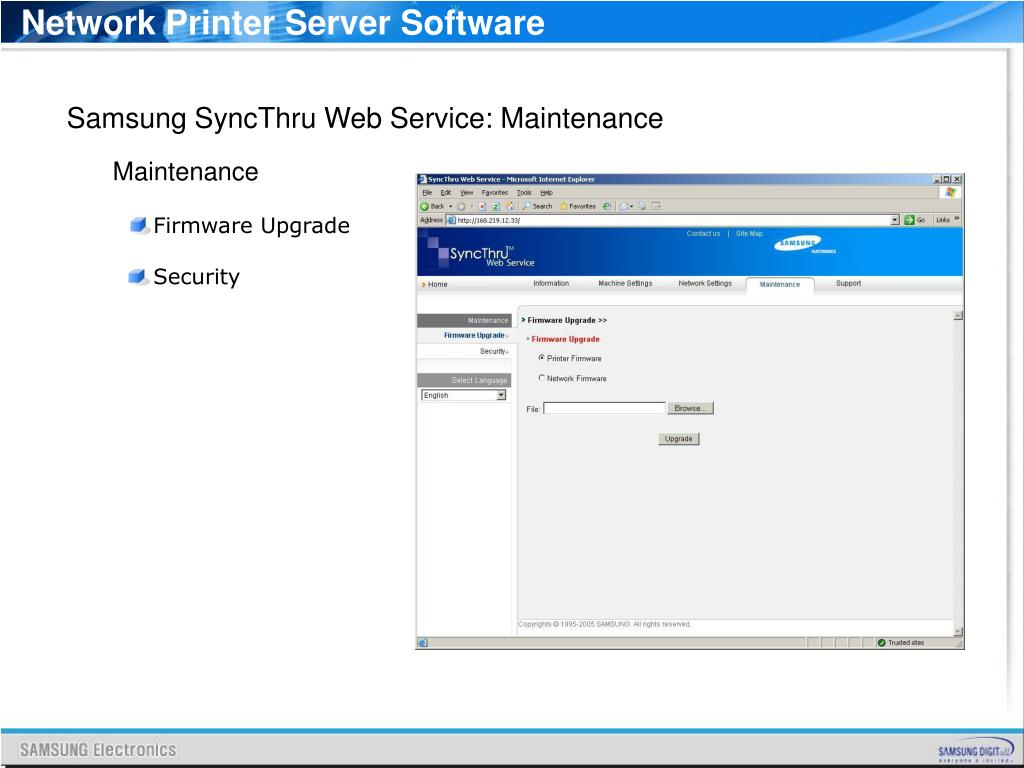Select the Printer Firmware radio button

click(541, 358)
